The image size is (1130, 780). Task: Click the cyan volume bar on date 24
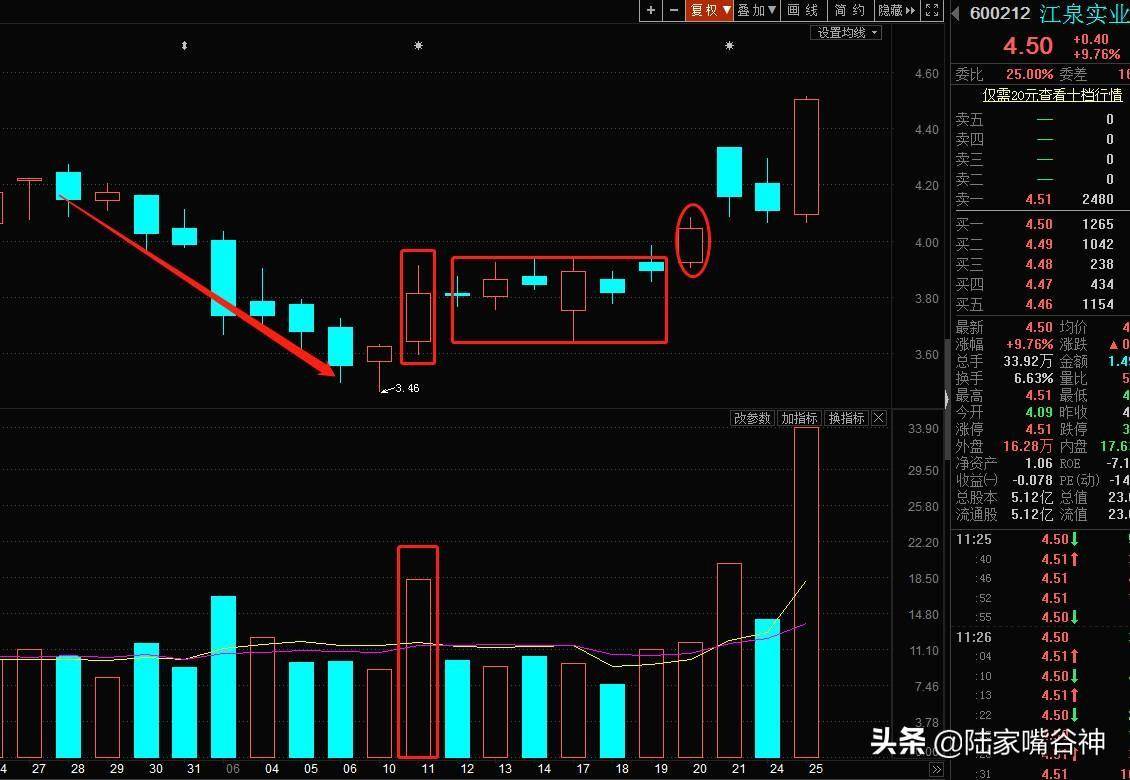(x=767, y=688)
